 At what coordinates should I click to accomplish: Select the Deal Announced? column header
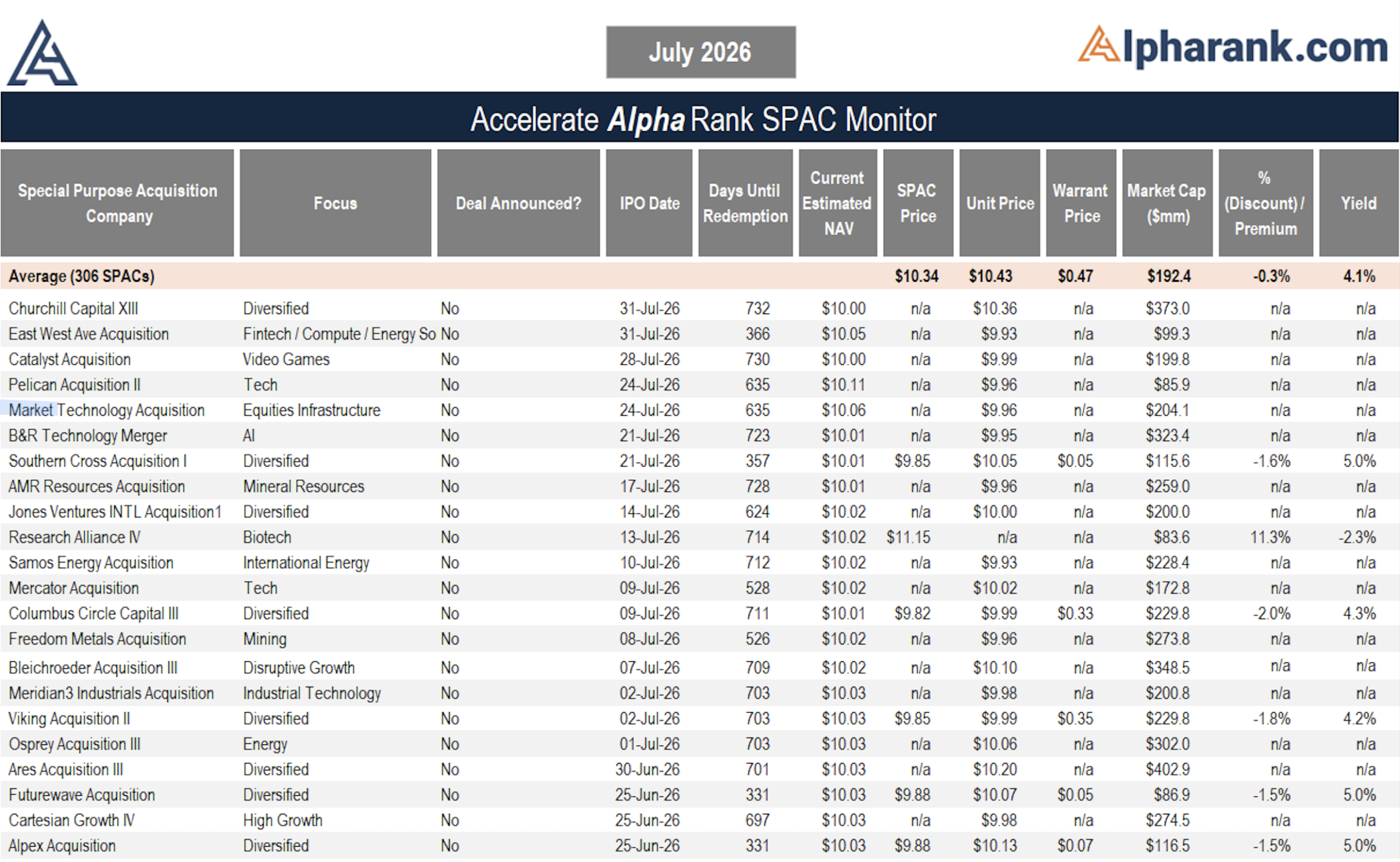[518, 203]
